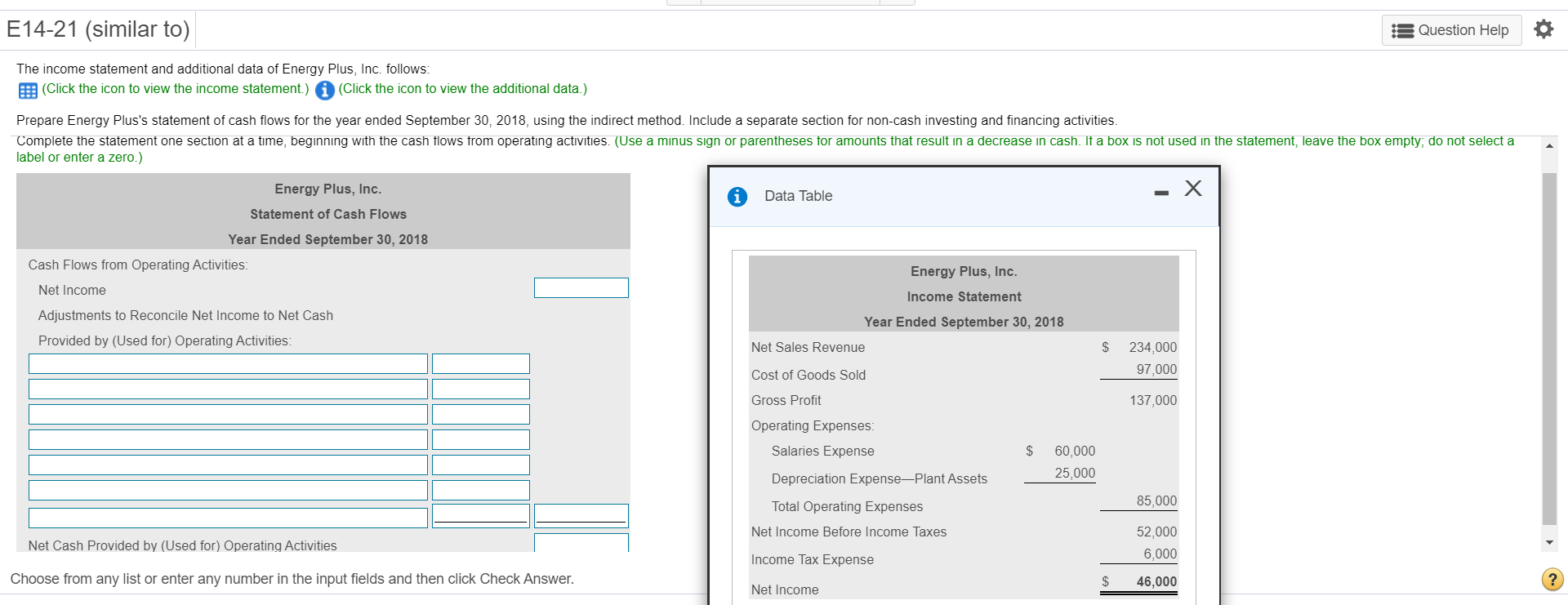Click the yellow help question mark icon
Screen dimensions: 1568x605
tap(1552, 579)
